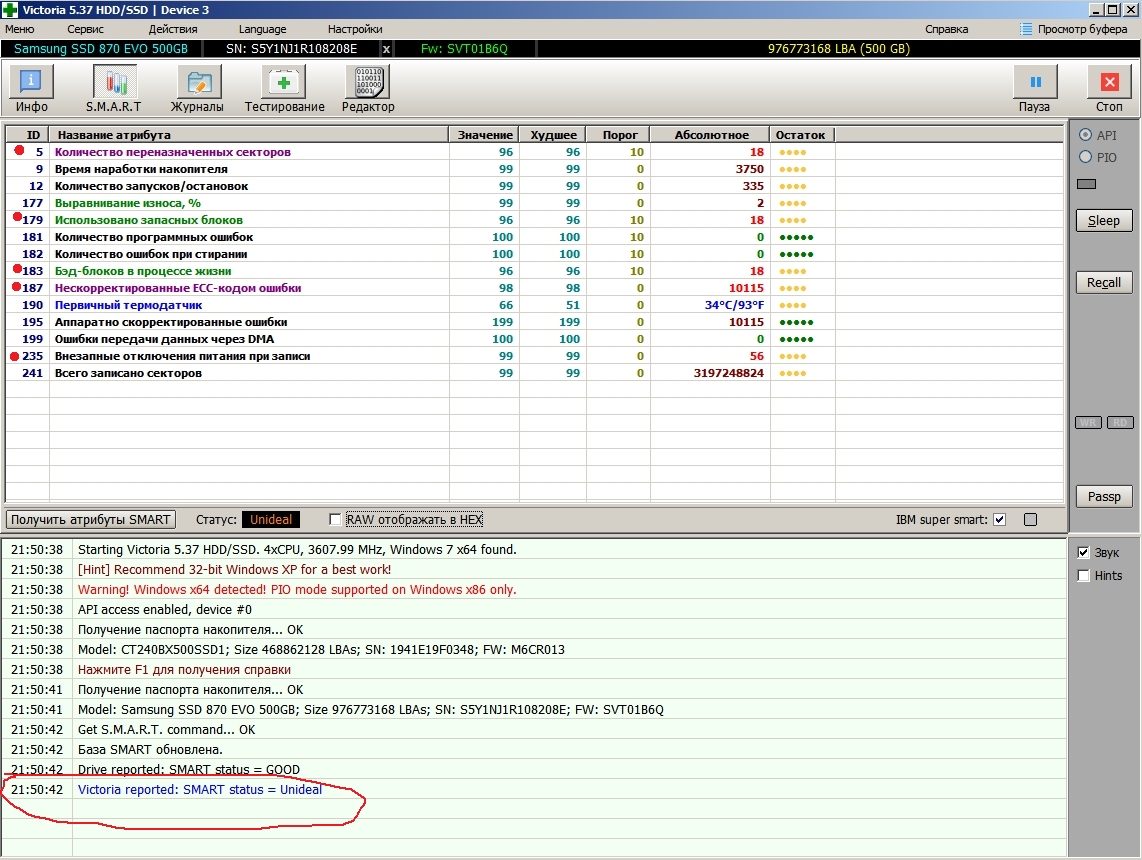Screen dimensions: 1142x860
Task: Click the gray indicator above Sleep
Action: [1086, 184]
